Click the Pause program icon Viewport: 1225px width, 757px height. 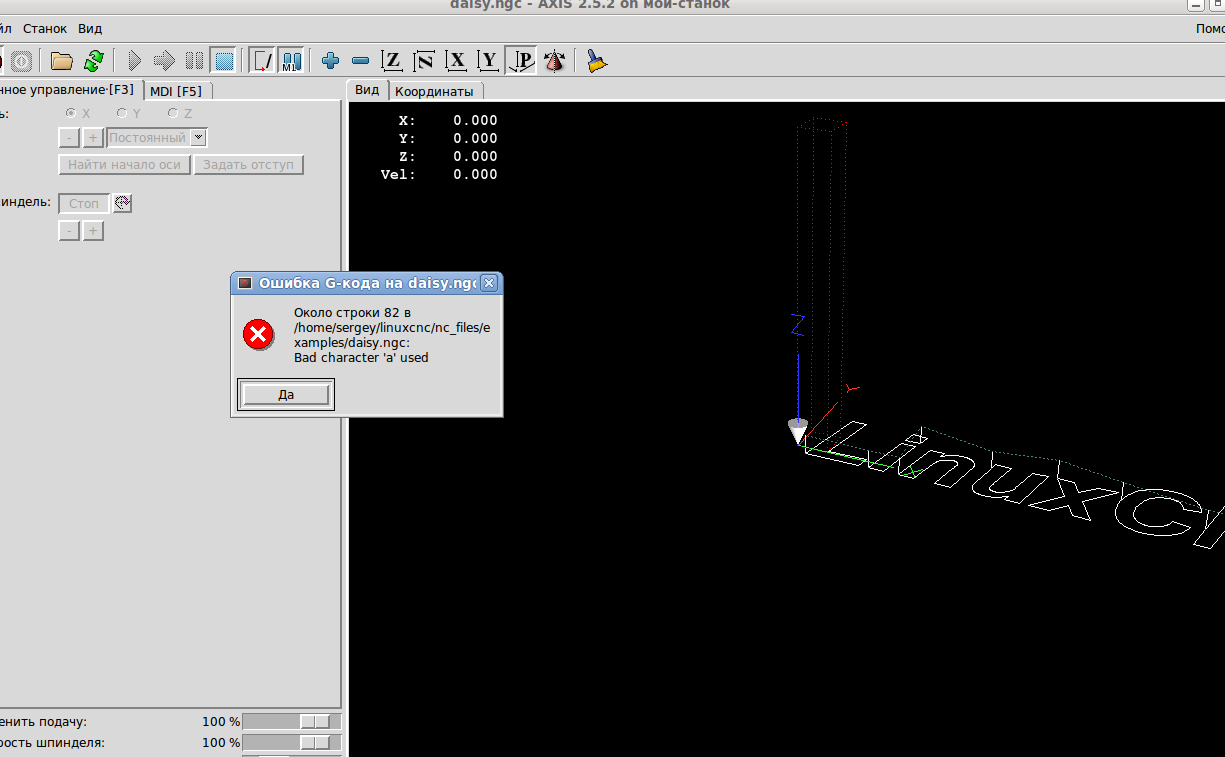[195, 61]
